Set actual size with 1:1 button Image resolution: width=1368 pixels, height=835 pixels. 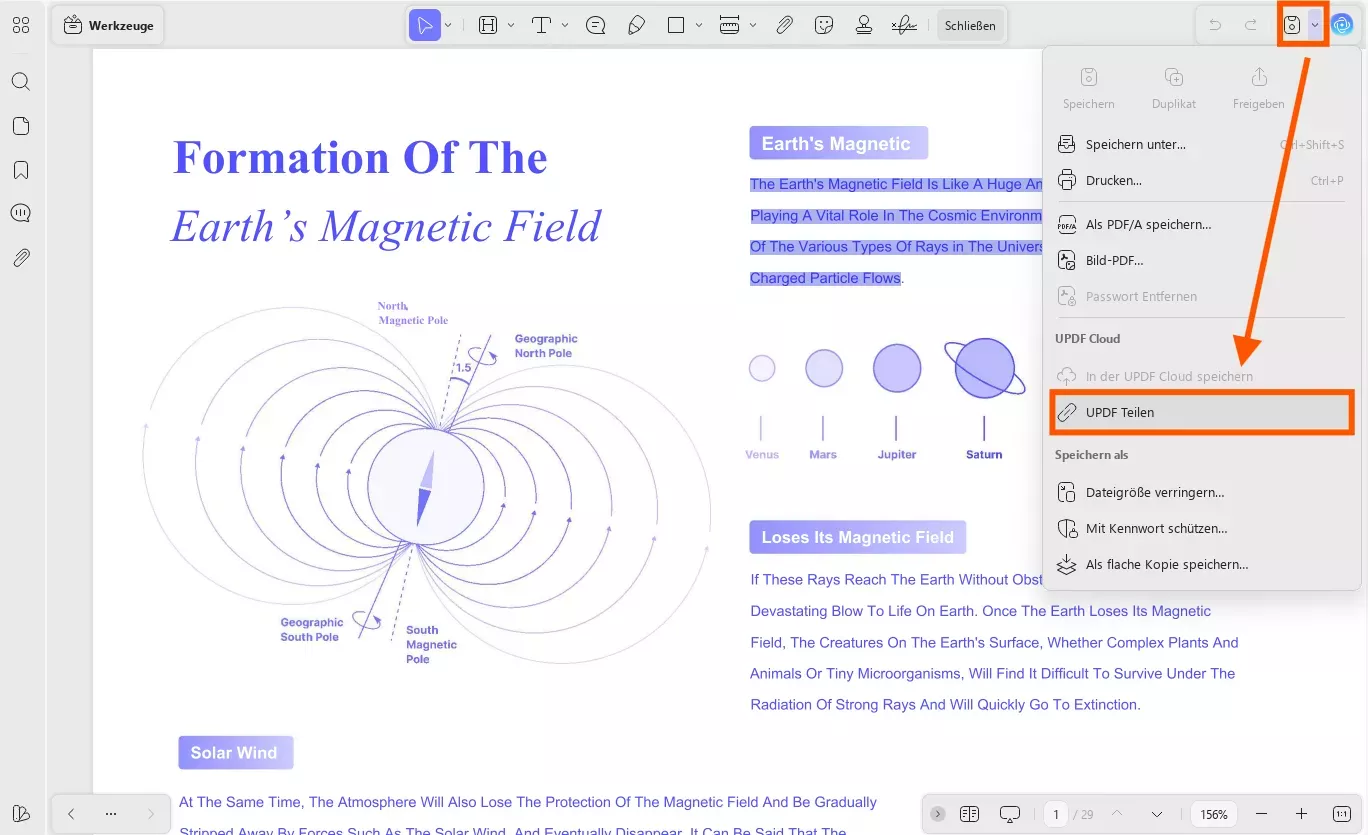click(x=1342, y=814)
